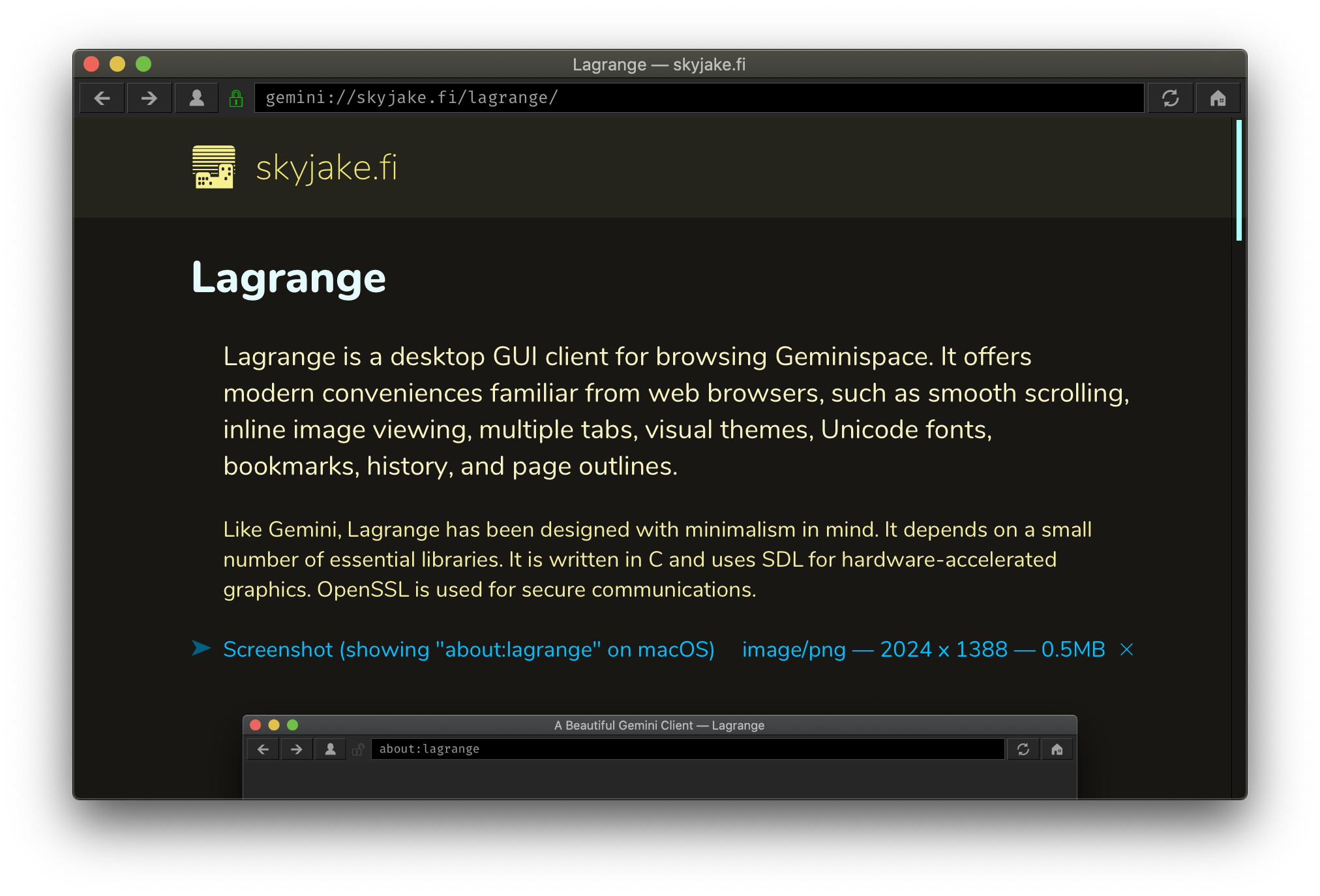Click the blue arrow beside Screenshot link

(x=202, y=648)
